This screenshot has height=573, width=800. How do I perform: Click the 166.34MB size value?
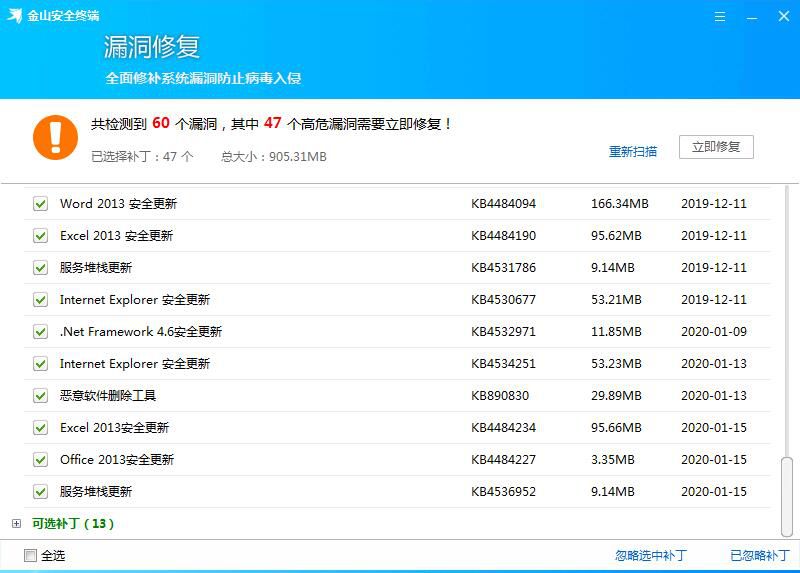point(619,204)
